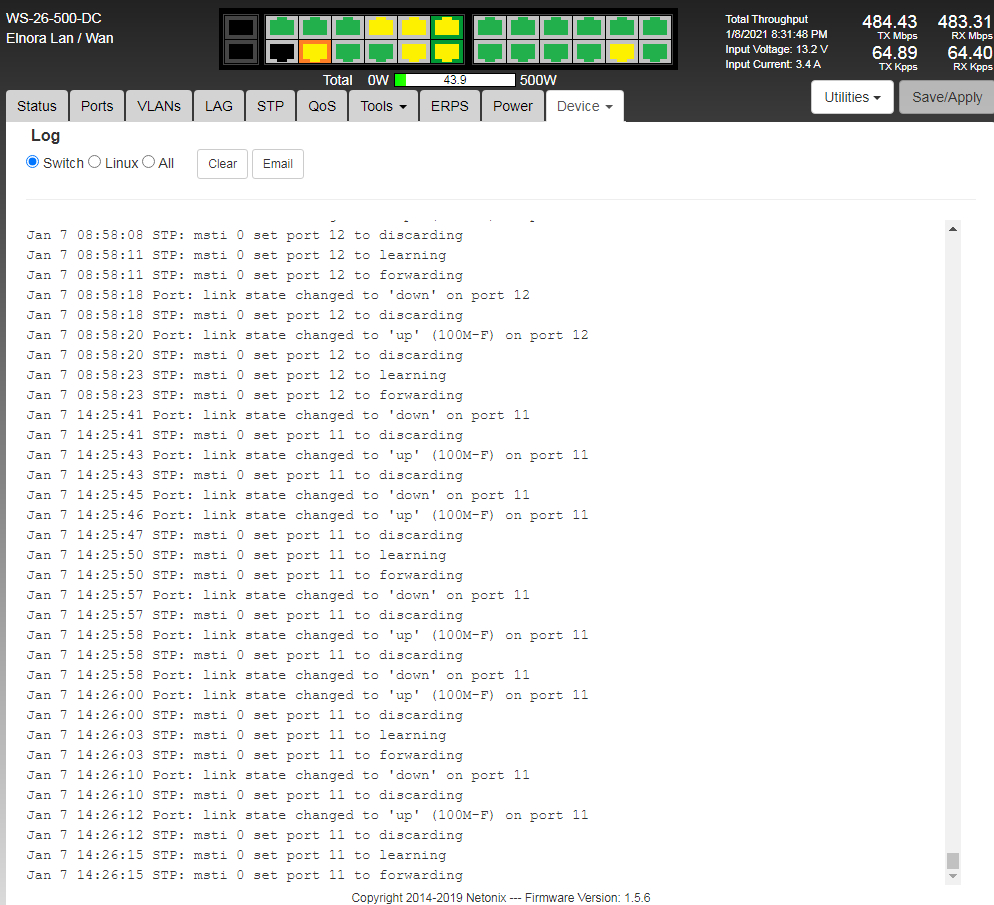Open the Utilities dropdown
The width and height of the screenshot is (994, 905).
852,97
